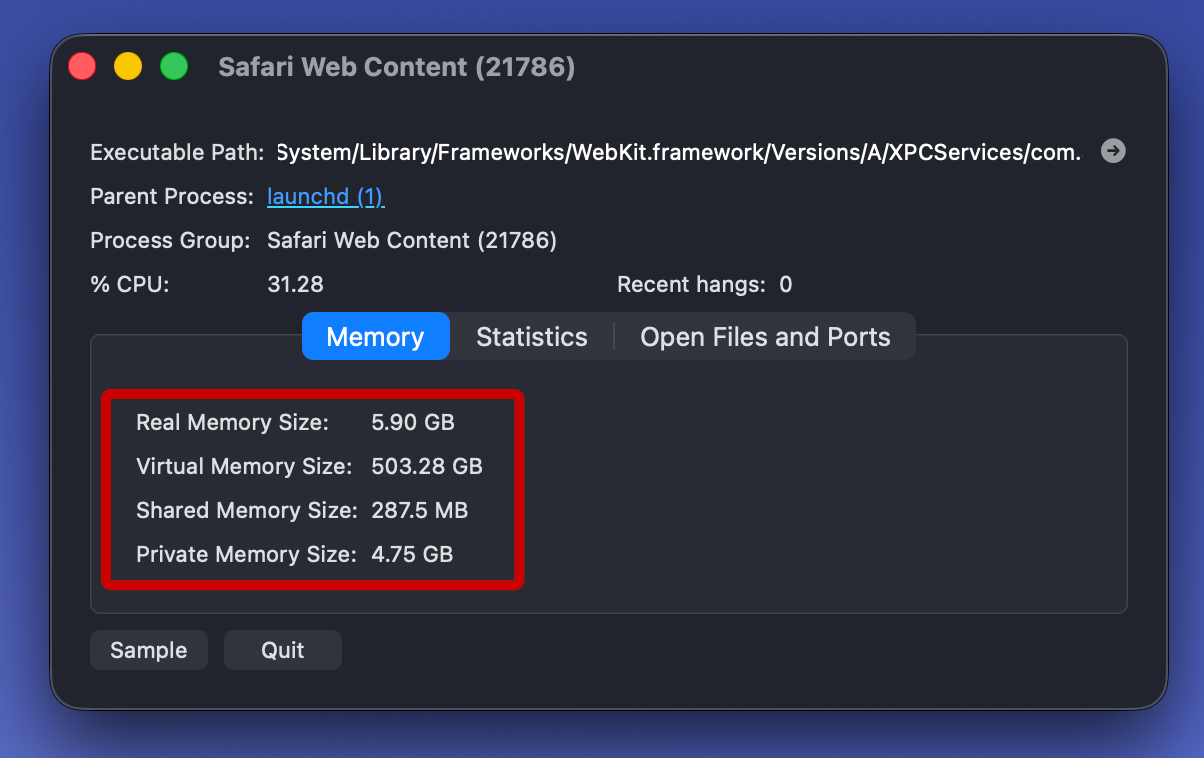Viewport: 1204px width, 758px height.
Task: Click the arrow icon beside Executable Path
Action: (x=1113, y=151)
